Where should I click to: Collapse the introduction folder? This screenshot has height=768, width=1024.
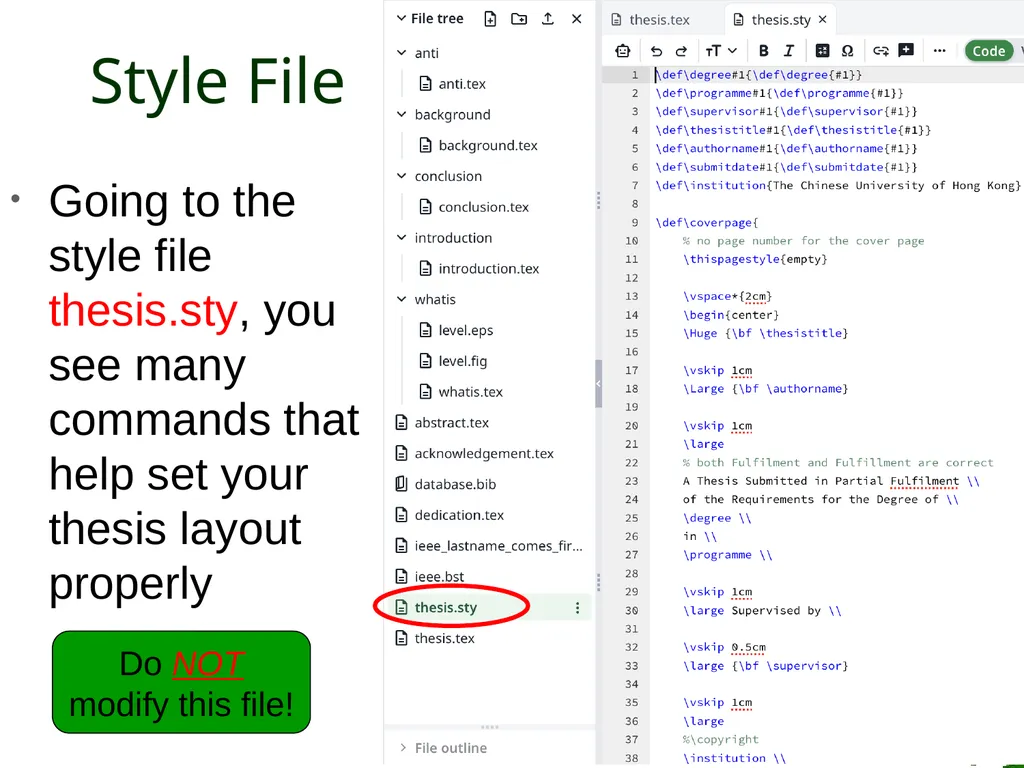click(402, 237)
